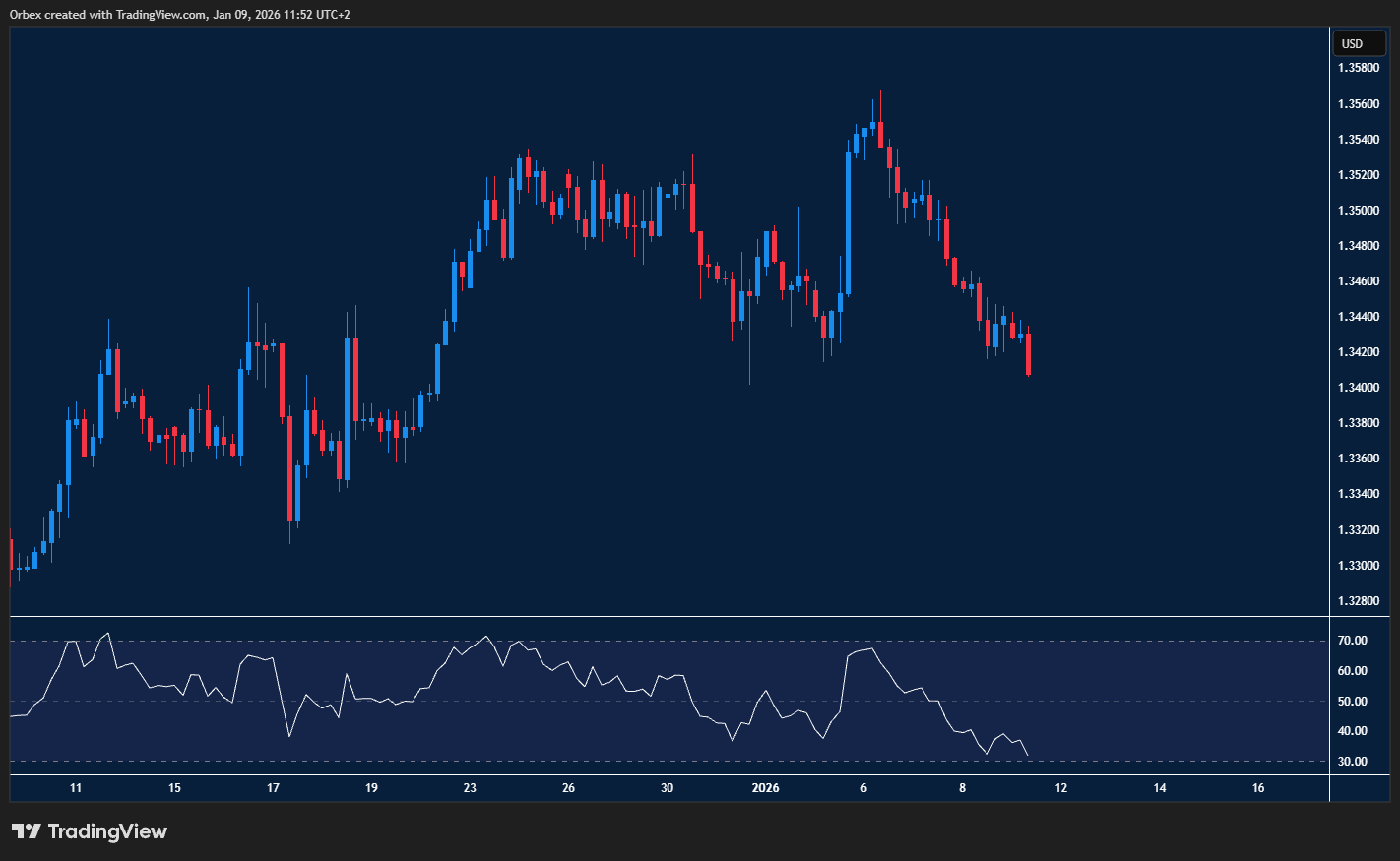Click the 1.32800 price label
This screenshot has width=1400, height=861.
[x=1358, y=601]
